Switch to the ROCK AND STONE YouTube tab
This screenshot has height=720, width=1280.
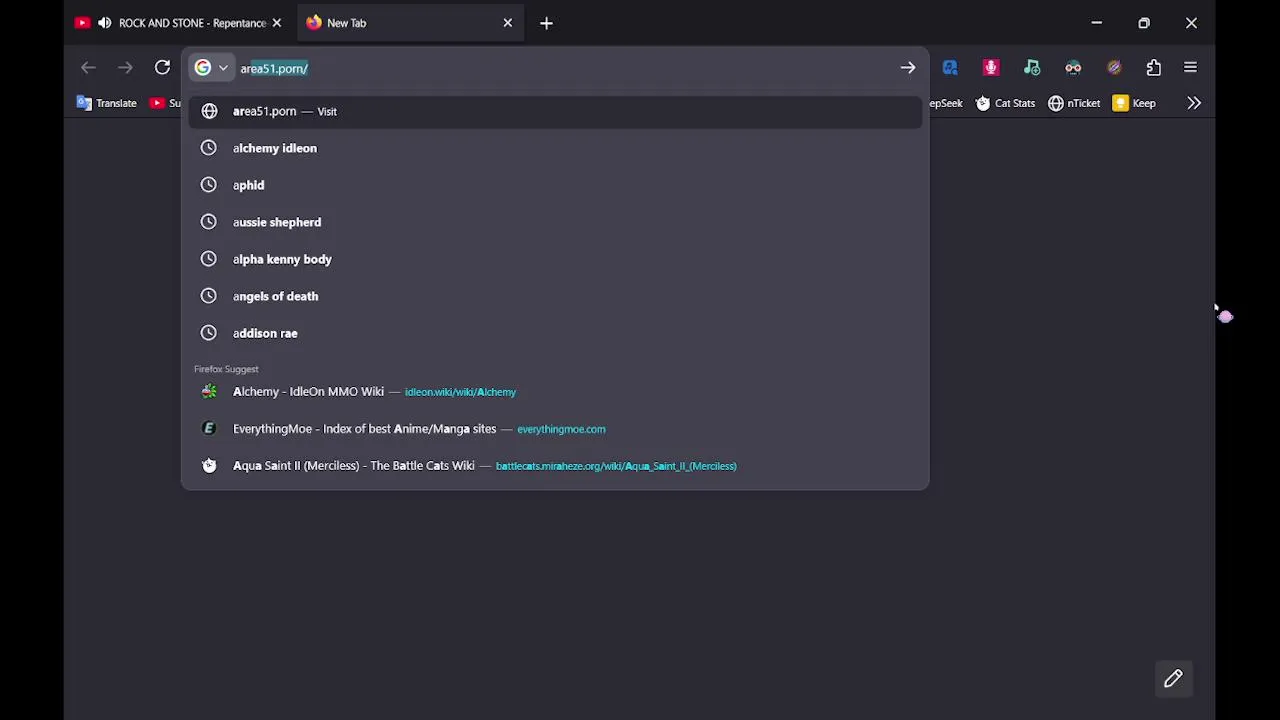(x=178, y=23)
